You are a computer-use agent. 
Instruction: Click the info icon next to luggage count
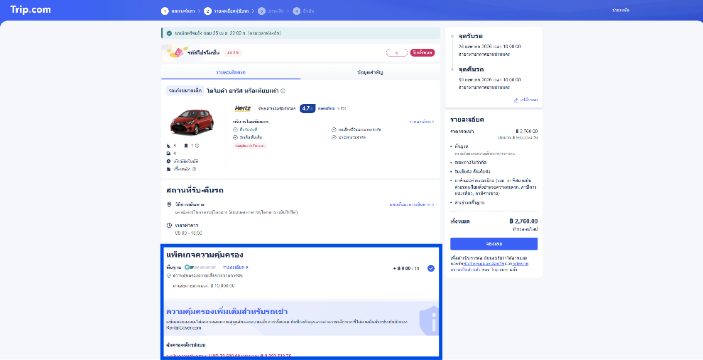(197, 146)
